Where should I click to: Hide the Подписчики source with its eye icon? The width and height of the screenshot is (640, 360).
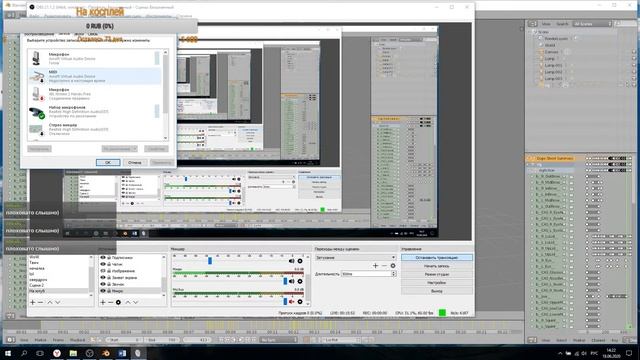[x=103, y=258]
